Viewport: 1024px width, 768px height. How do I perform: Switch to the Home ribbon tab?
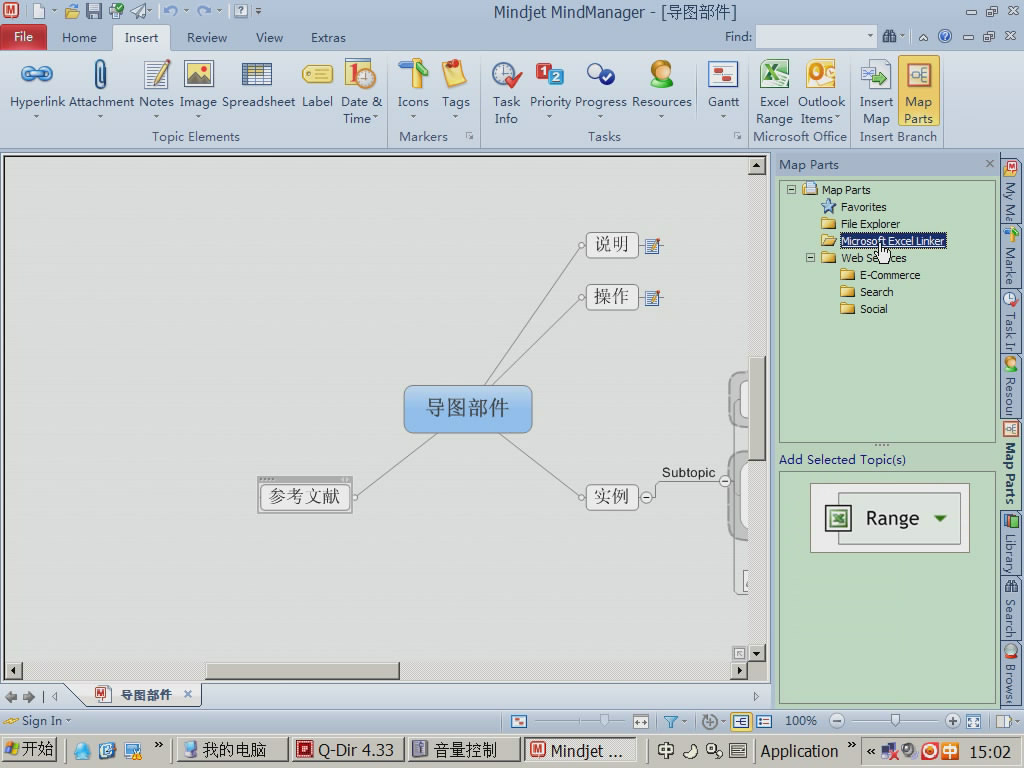(x=79, y=38)
